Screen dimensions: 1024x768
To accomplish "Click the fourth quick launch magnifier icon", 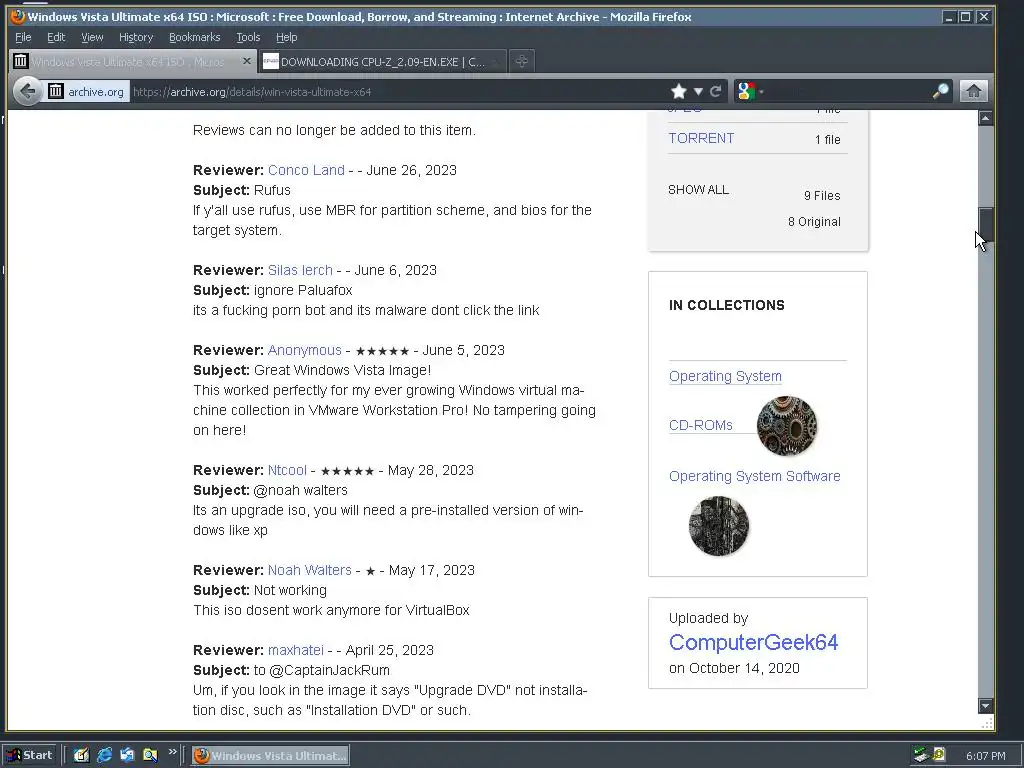I will (x=150, y=756).
